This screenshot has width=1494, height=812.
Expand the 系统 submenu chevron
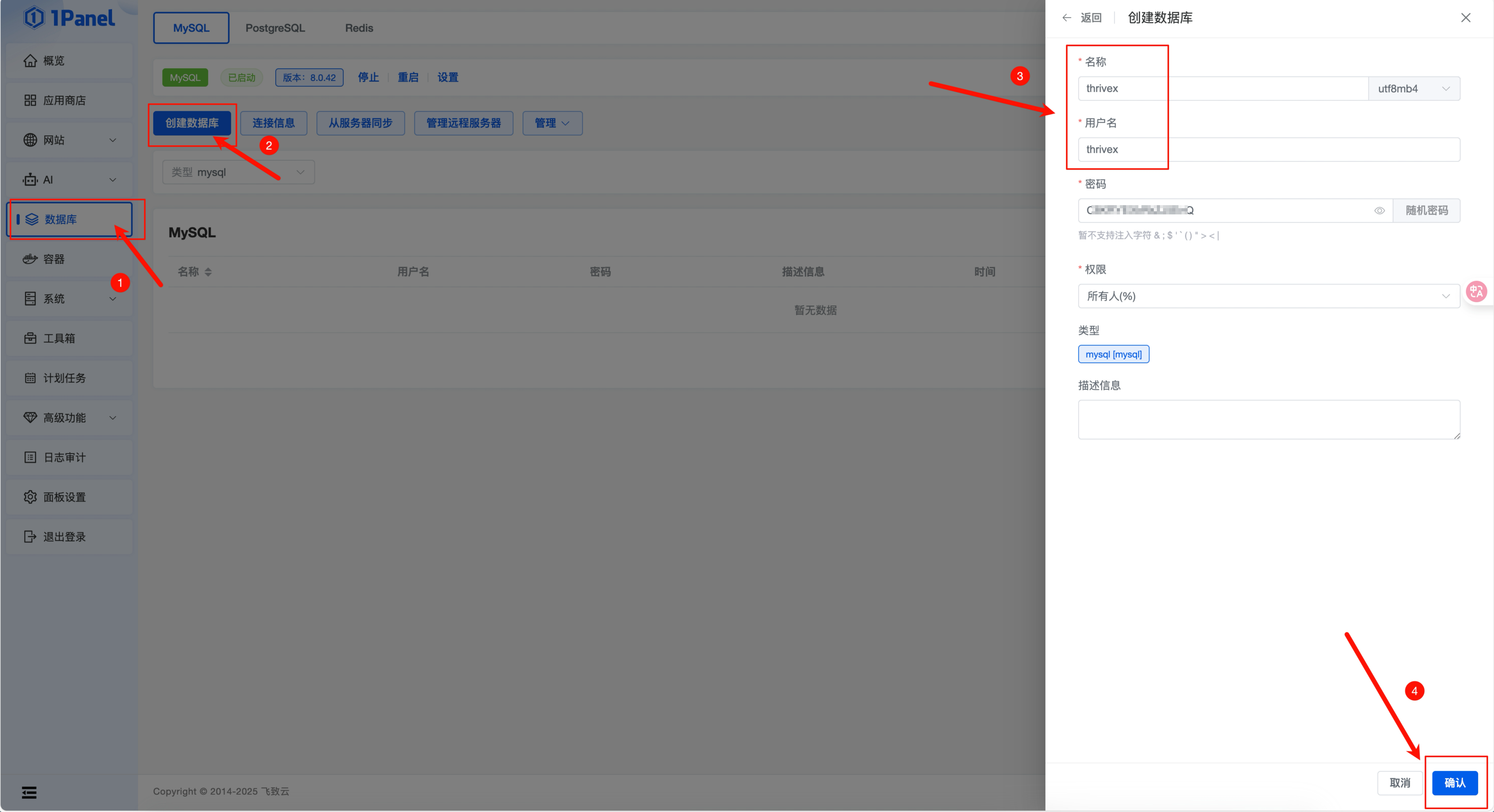113,299
